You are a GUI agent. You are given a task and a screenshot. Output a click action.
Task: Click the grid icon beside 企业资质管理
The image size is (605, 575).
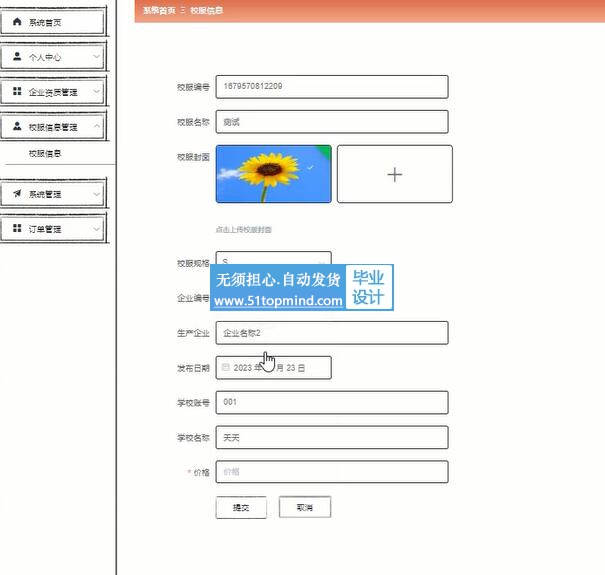[x=17, y=91]
